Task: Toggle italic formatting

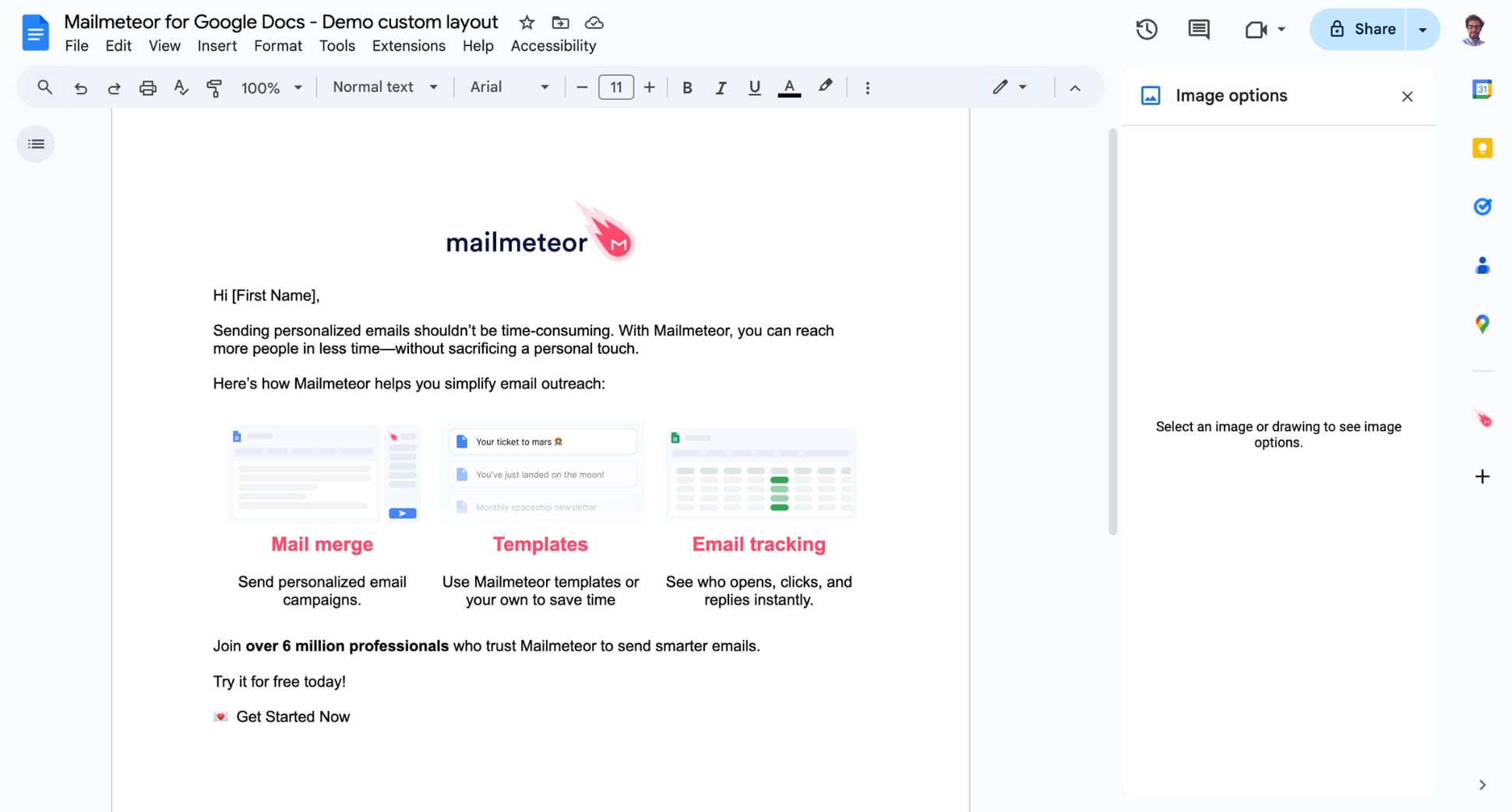Action: tap(721, 88)
